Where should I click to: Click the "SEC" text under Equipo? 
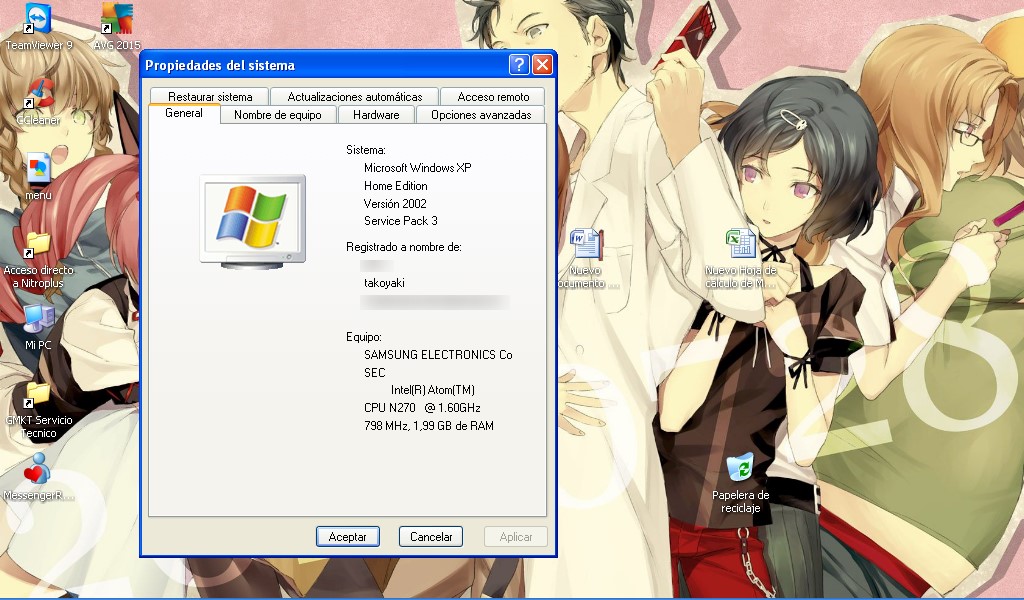[x=375, y=373]
